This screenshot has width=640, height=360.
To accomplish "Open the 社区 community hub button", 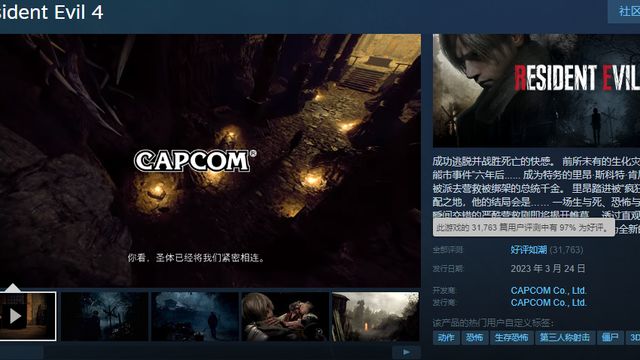I will point(624,11).
